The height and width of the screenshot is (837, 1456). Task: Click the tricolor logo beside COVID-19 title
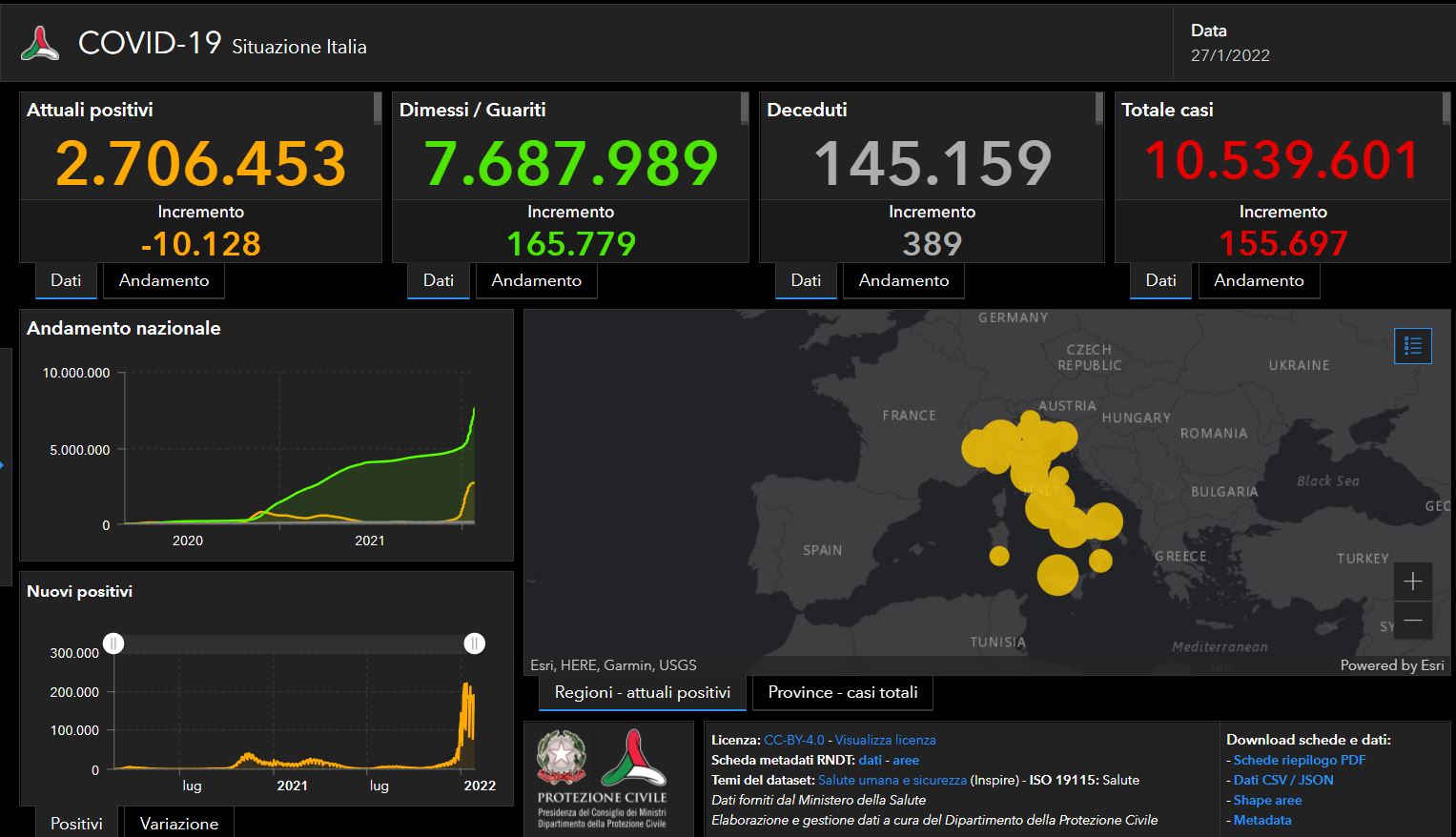40,44
